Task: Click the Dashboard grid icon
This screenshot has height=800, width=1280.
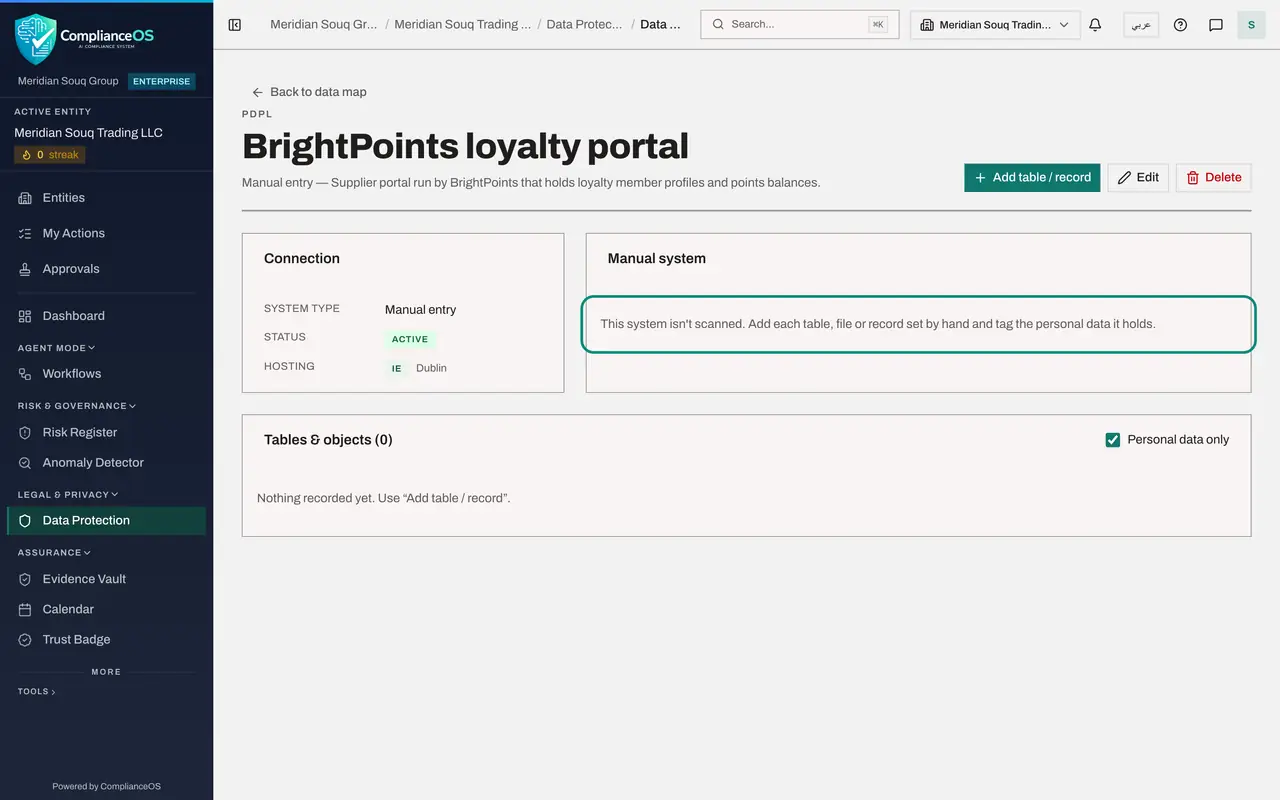Action: (25, 316)
